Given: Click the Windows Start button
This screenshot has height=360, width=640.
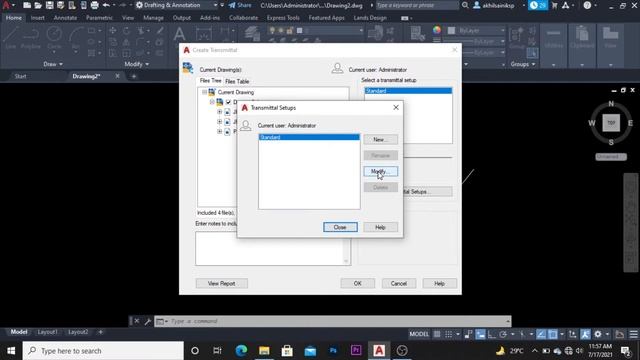Looking at the screenshot, I should click(11, 351).
